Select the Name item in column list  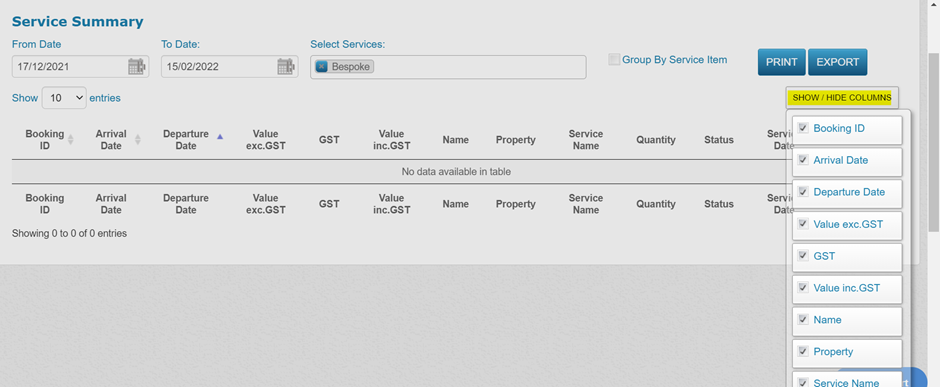click(847, 321)
